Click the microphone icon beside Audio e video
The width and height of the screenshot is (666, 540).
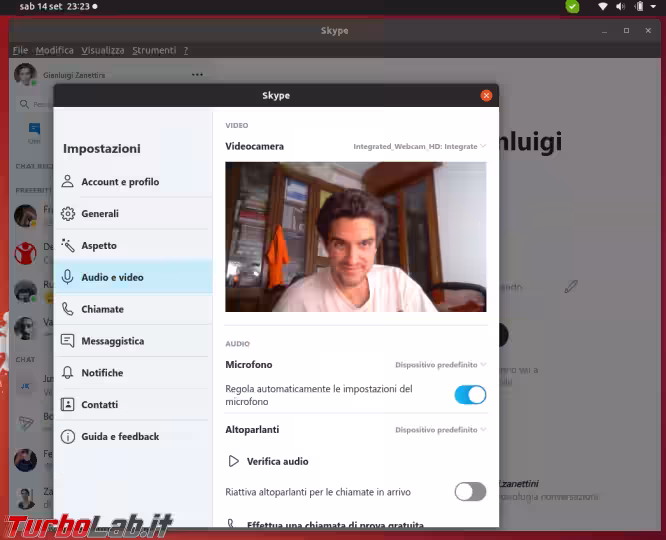pyautogui.click(x=68, y=277)
